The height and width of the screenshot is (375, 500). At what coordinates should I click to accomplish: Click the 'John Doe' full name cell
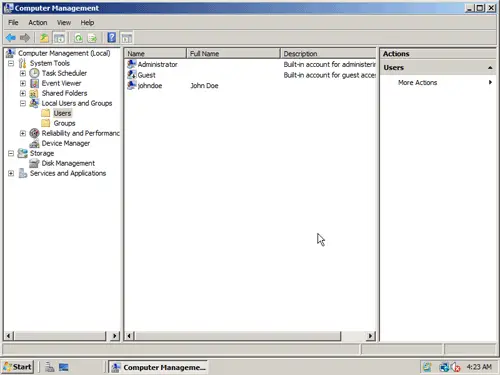pos(204,86)
